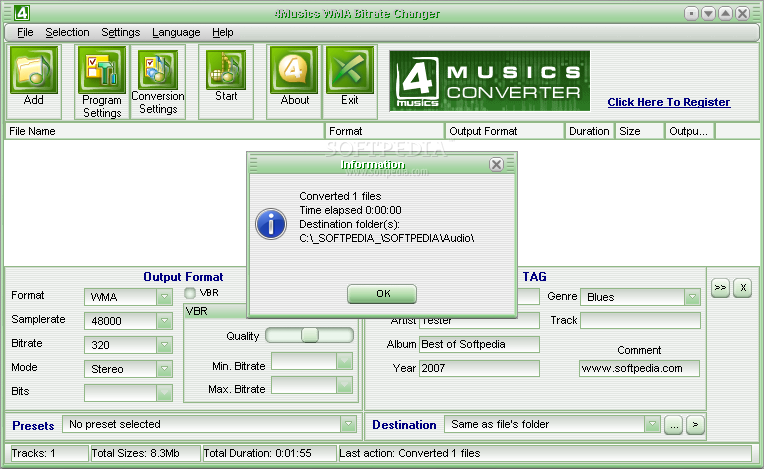Open Conversion Settings toolbar icon
The image size is (764, 469).
[158, 70]
